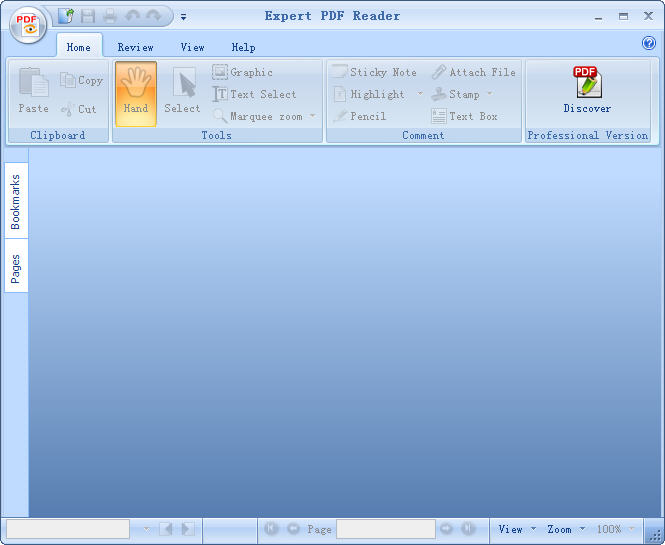Open the Expert PDF application menu button
This screenshot has height=545, width=665.
[x=29, y=25]
